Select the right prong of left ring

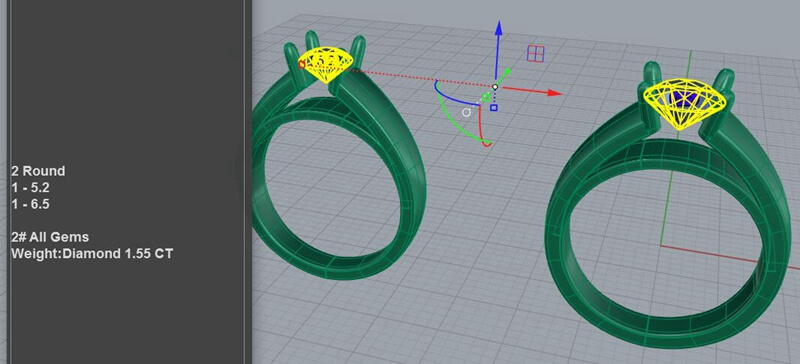tap(358, 51)
